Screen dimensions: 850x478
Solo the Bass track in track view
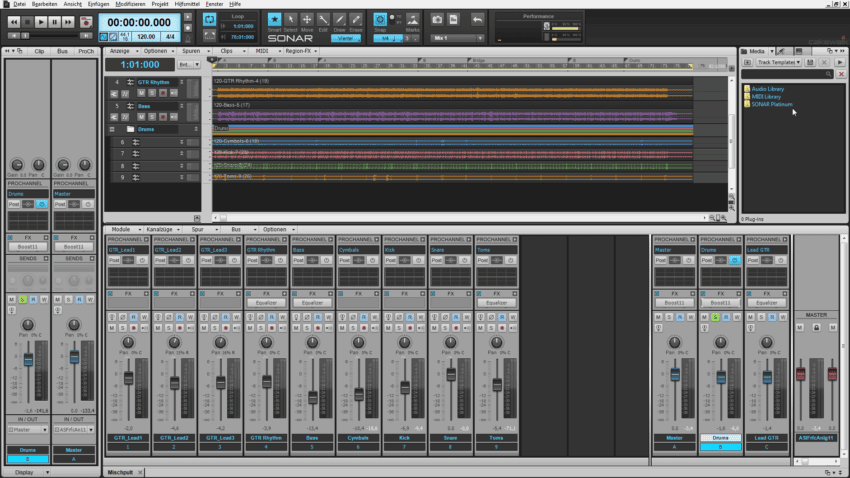point(152,117)
